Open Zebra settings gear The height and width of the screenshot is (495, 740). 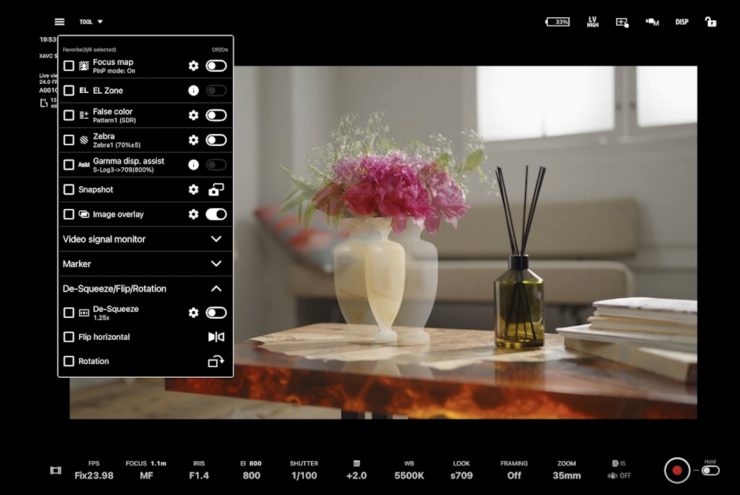193,140
